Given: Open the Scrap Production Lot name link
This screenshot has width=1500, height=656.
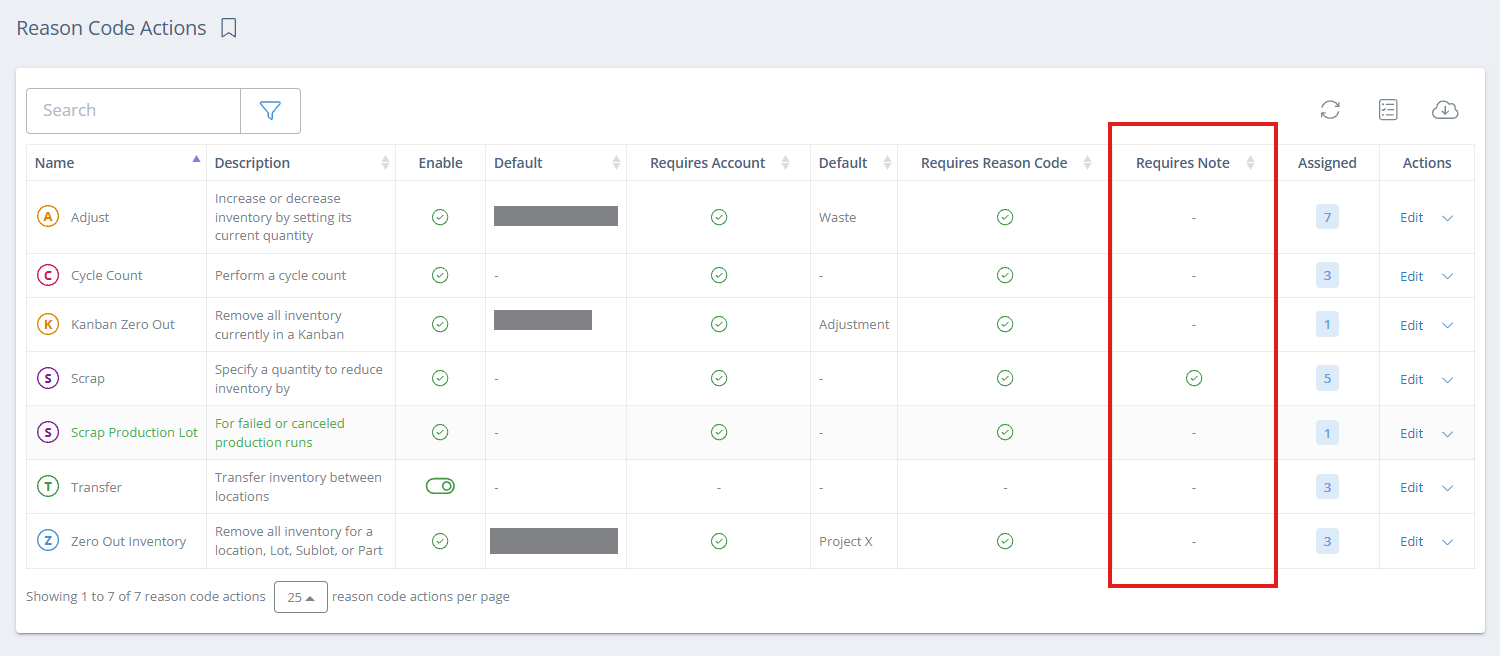Looking at the screenshot, I should (x=134, y=433).
